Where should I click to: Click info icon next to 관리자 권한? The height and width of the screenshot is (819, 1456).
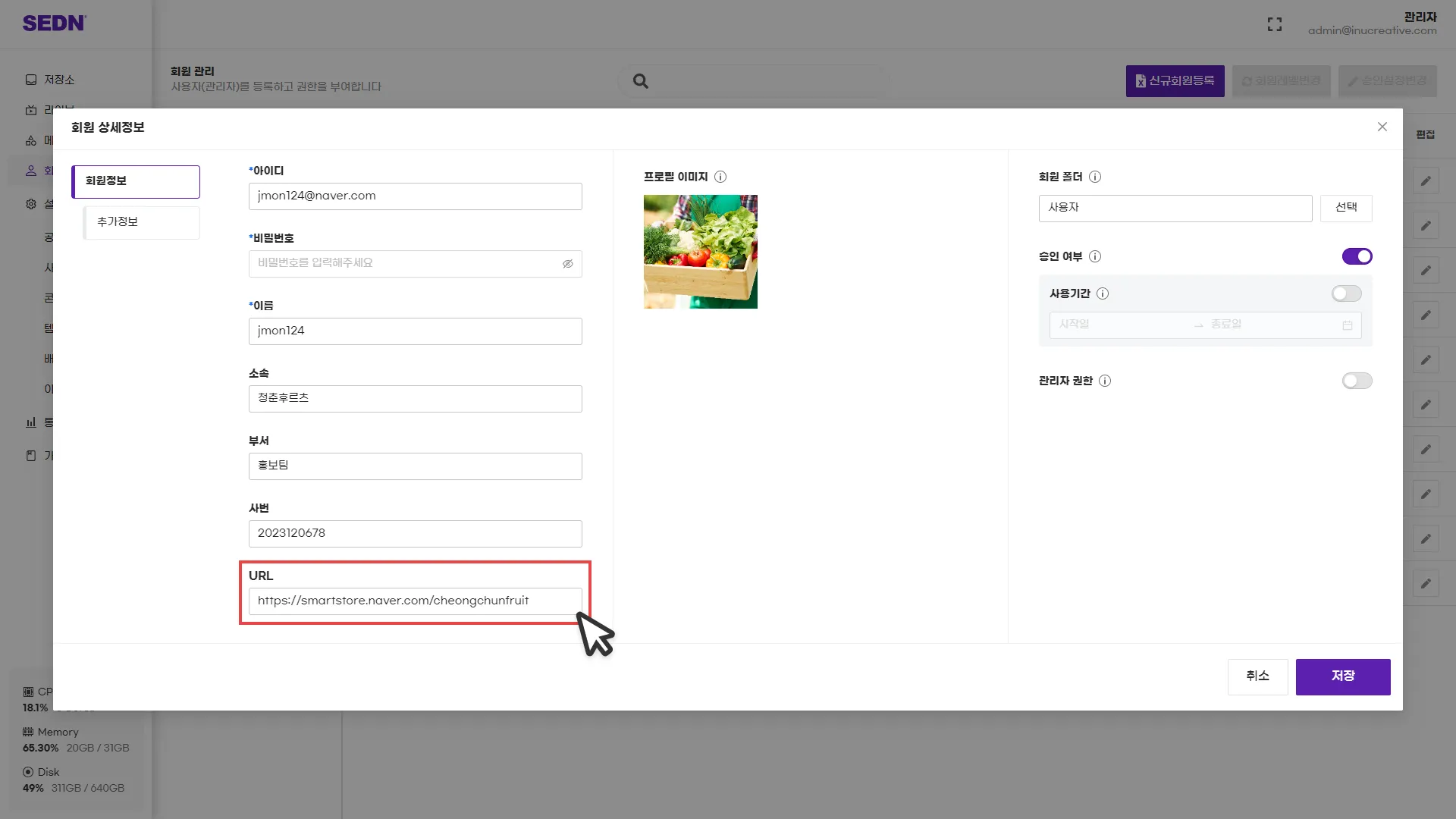point(1105,381)
